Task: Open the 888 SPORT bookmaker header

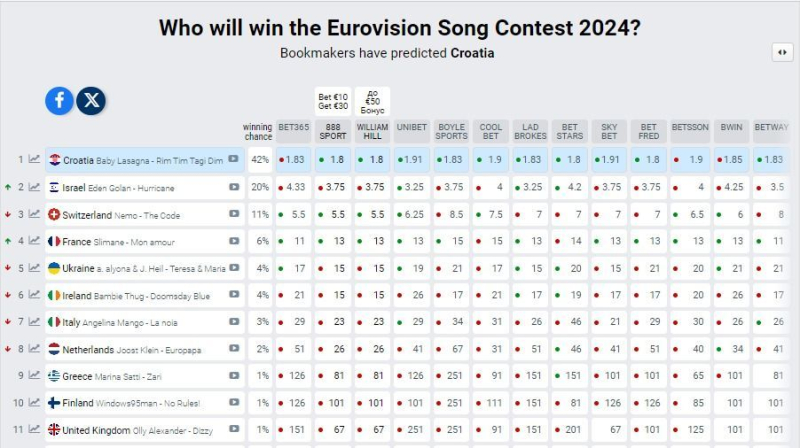Action: [x=333, y=131]
